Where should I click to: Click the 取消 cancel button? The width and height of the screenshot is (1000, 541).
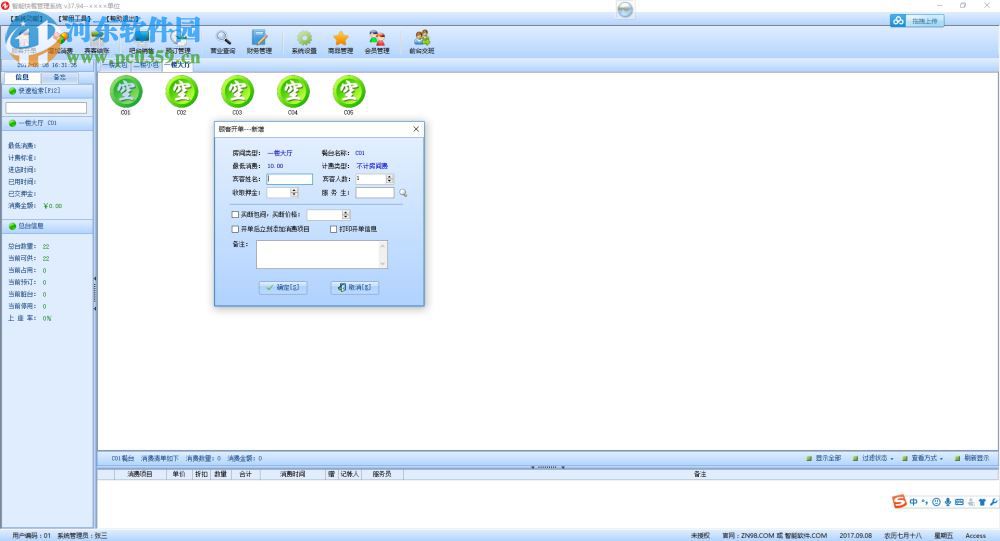pos(355,288)
